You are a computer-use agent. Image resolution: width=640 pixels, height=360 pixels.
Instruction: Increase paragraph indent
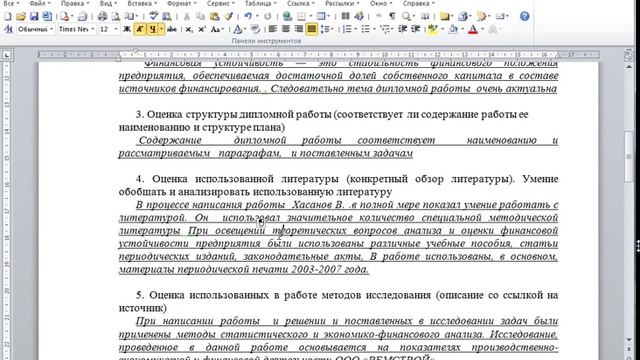tap(416, 29)
